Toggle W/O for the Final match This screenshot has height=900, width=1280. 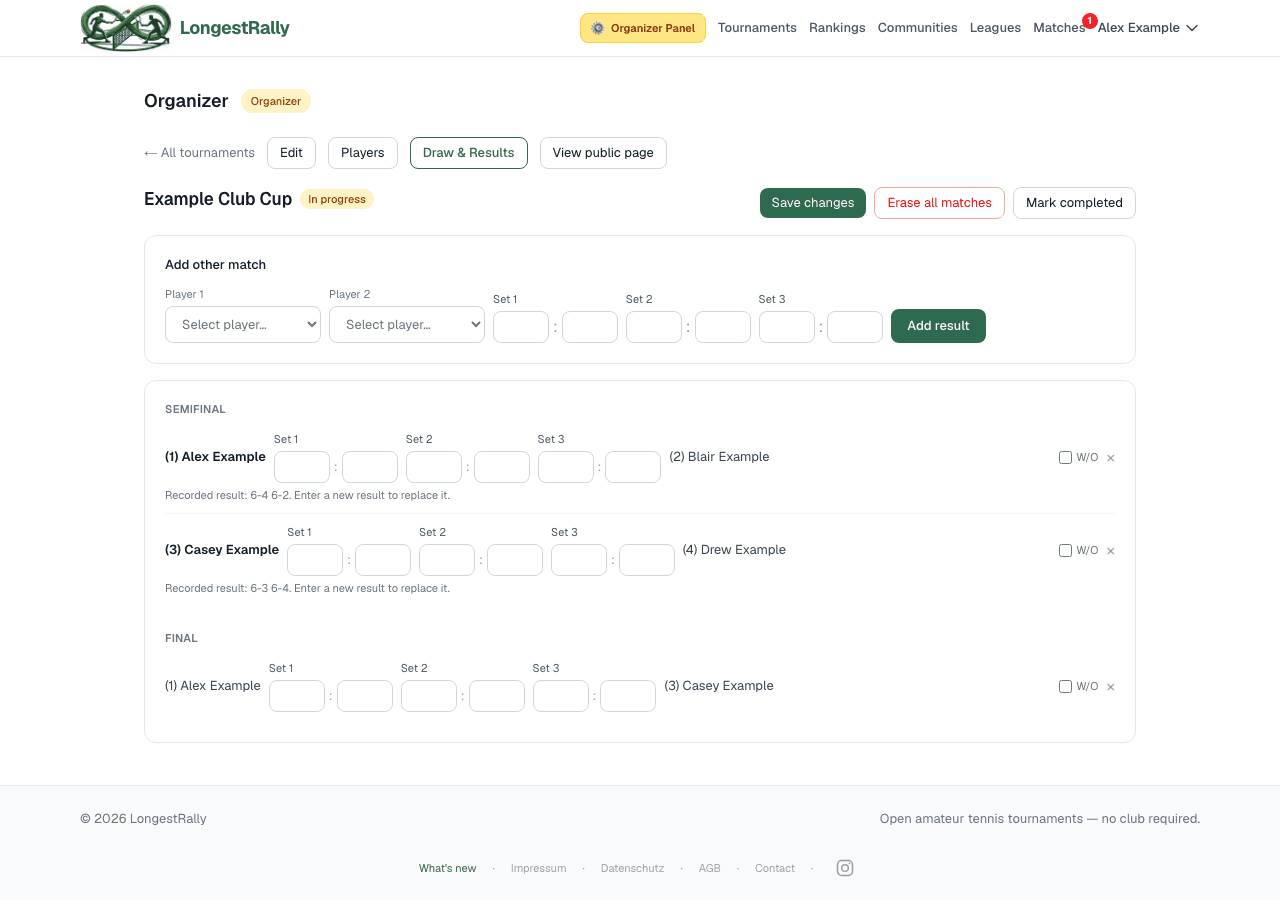click(x=1065, y=687)
